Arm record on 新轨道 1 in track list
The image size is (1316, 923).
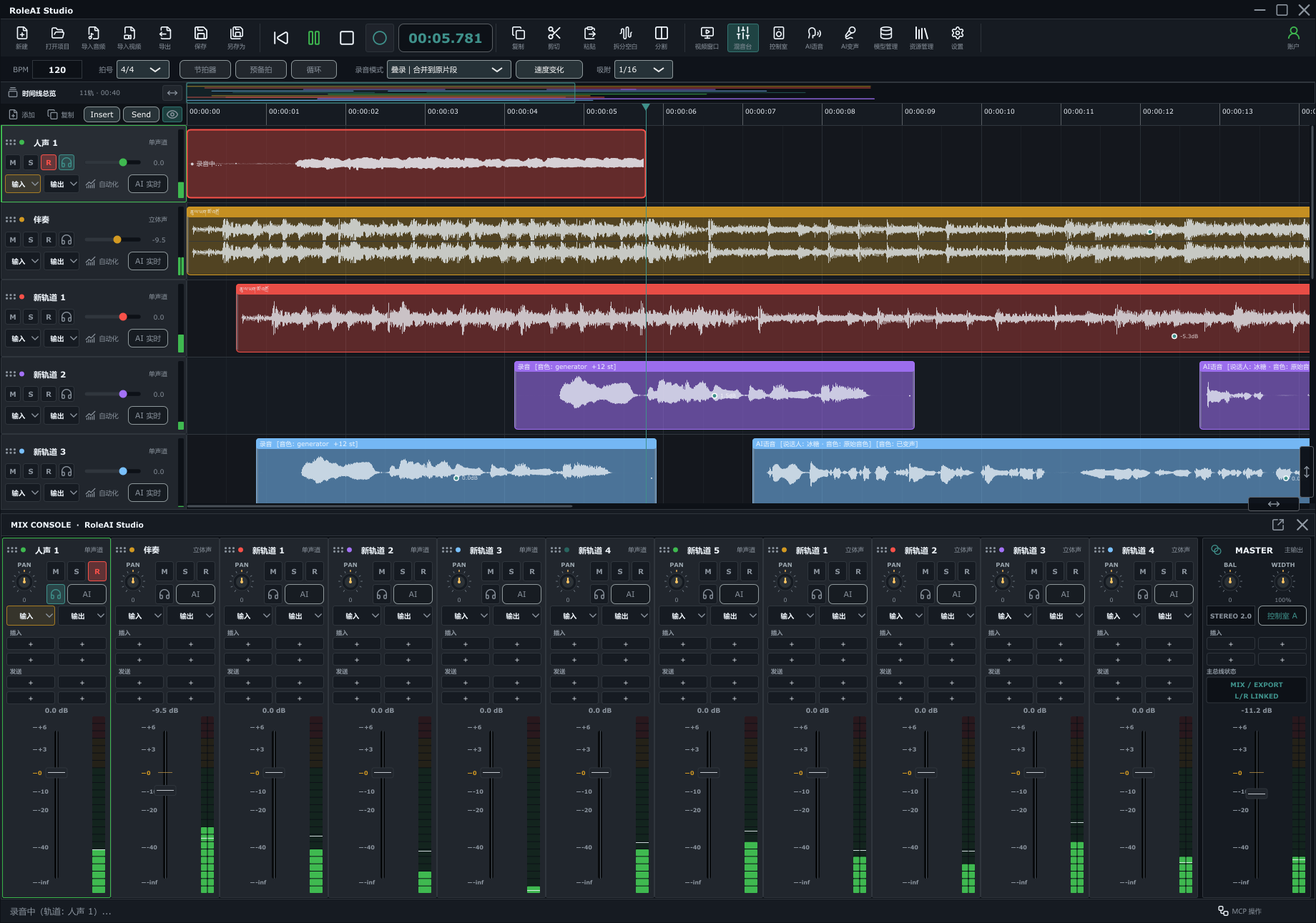(49, 317)
